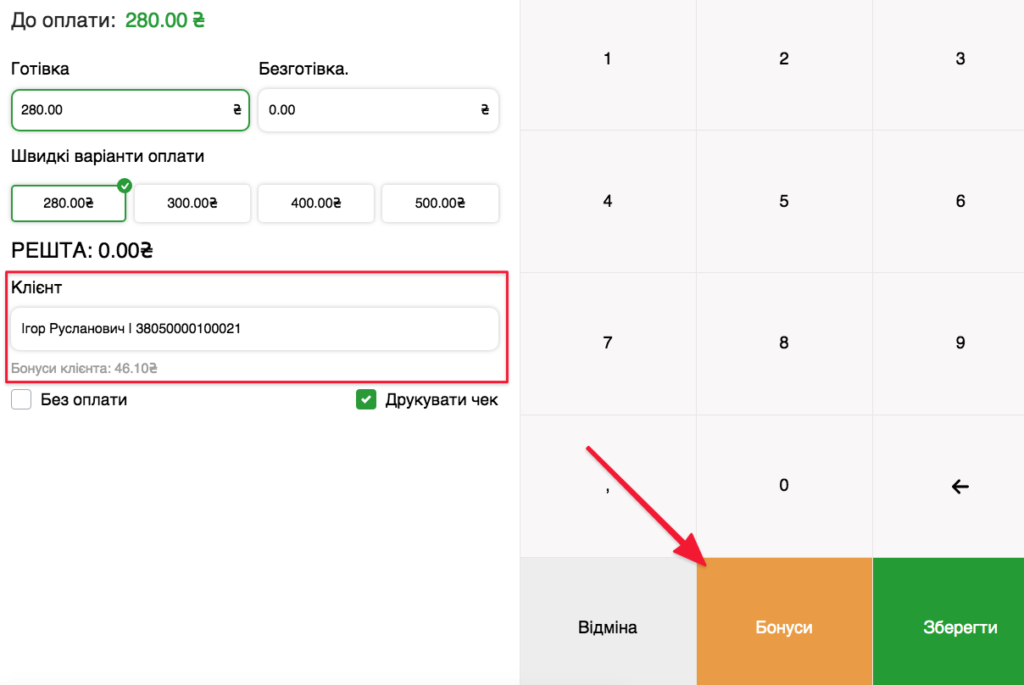
Task: Uncheck the 'Друкувати чек' checkbox
Action: (x=366, y=400)
